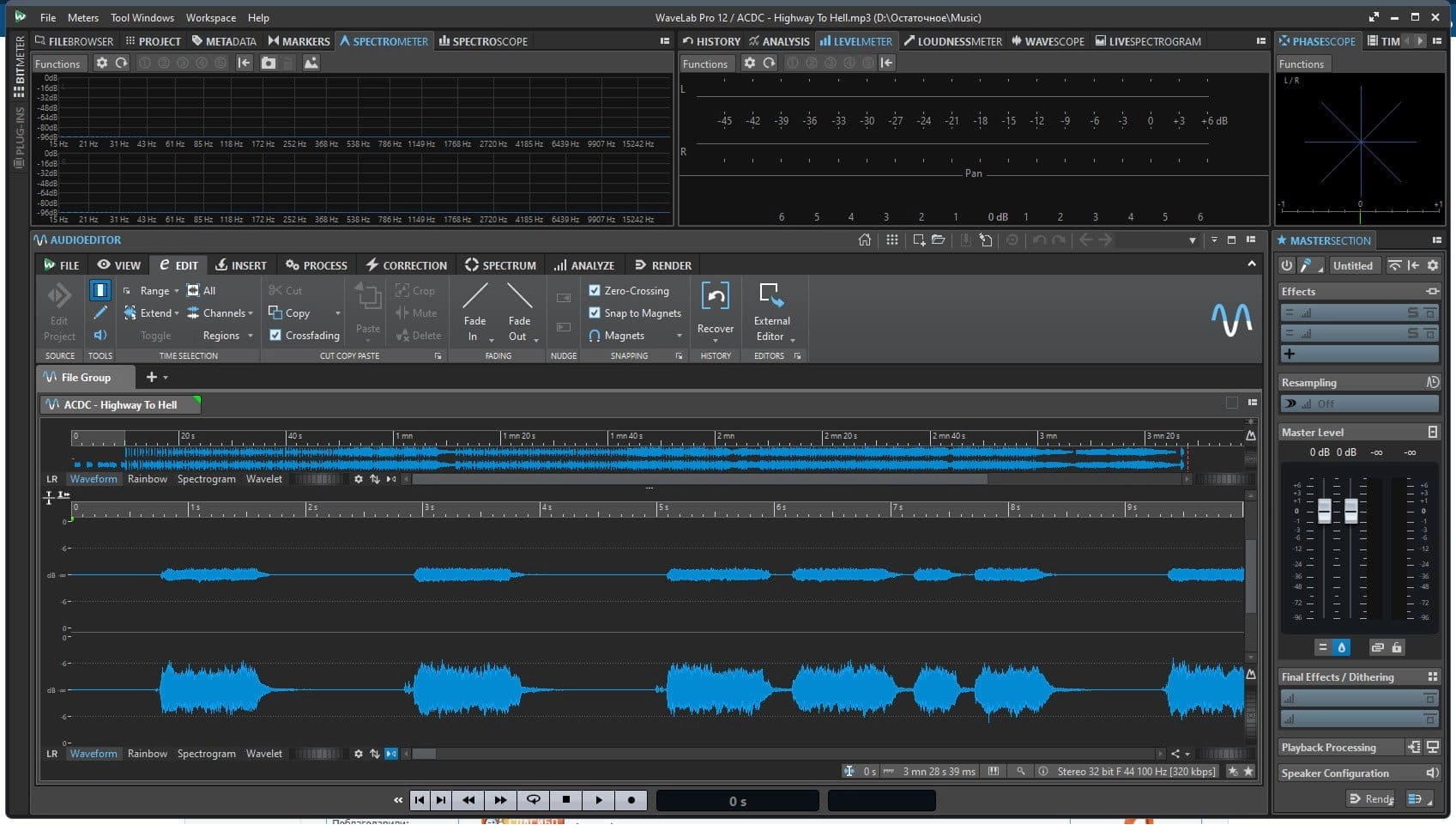
Task: Select the Time Selection tool icon
Action: click(100, 290)
